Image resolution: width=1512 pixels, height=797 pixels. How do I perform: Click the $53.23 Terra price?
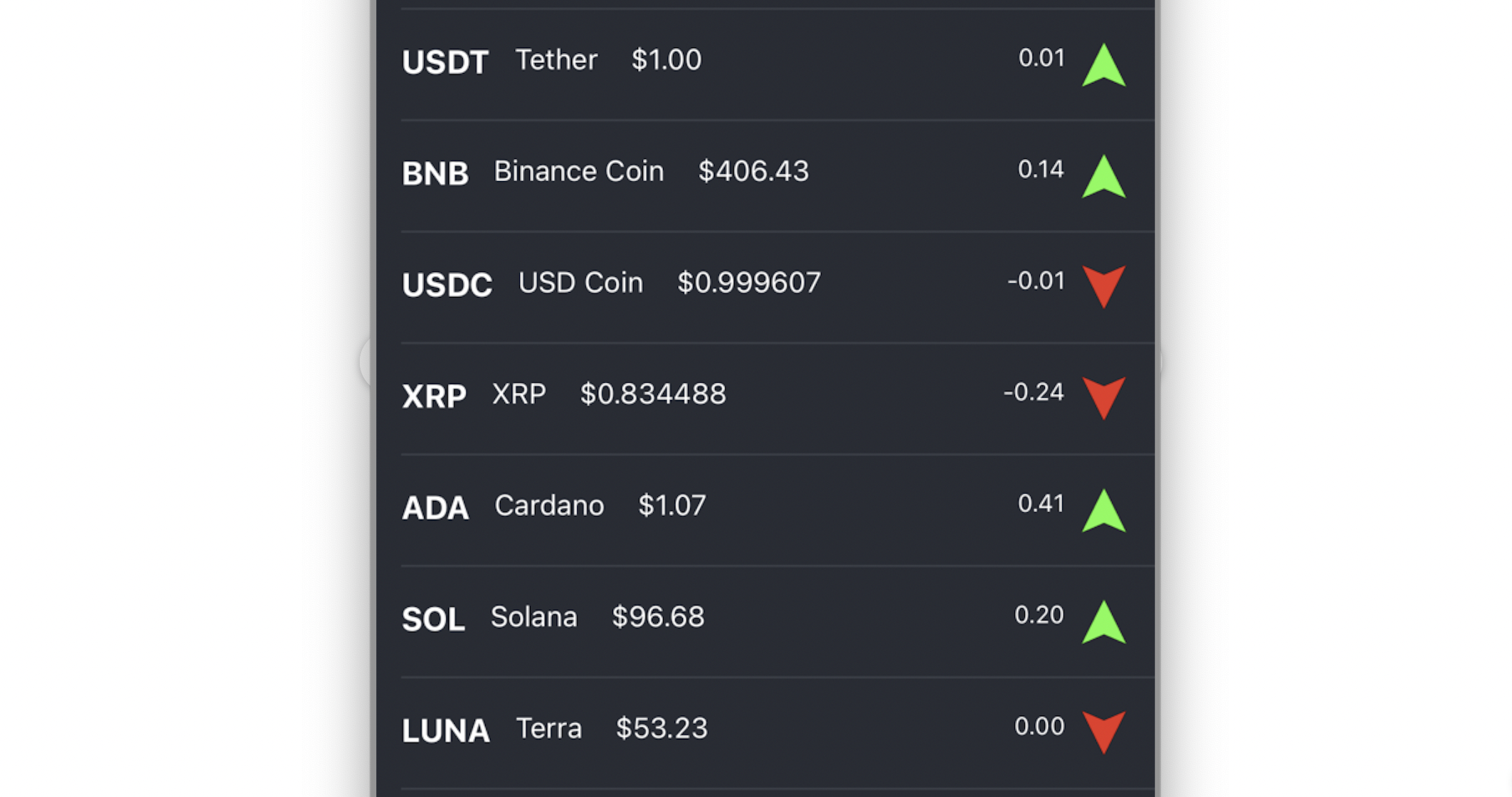coord(662,728)
